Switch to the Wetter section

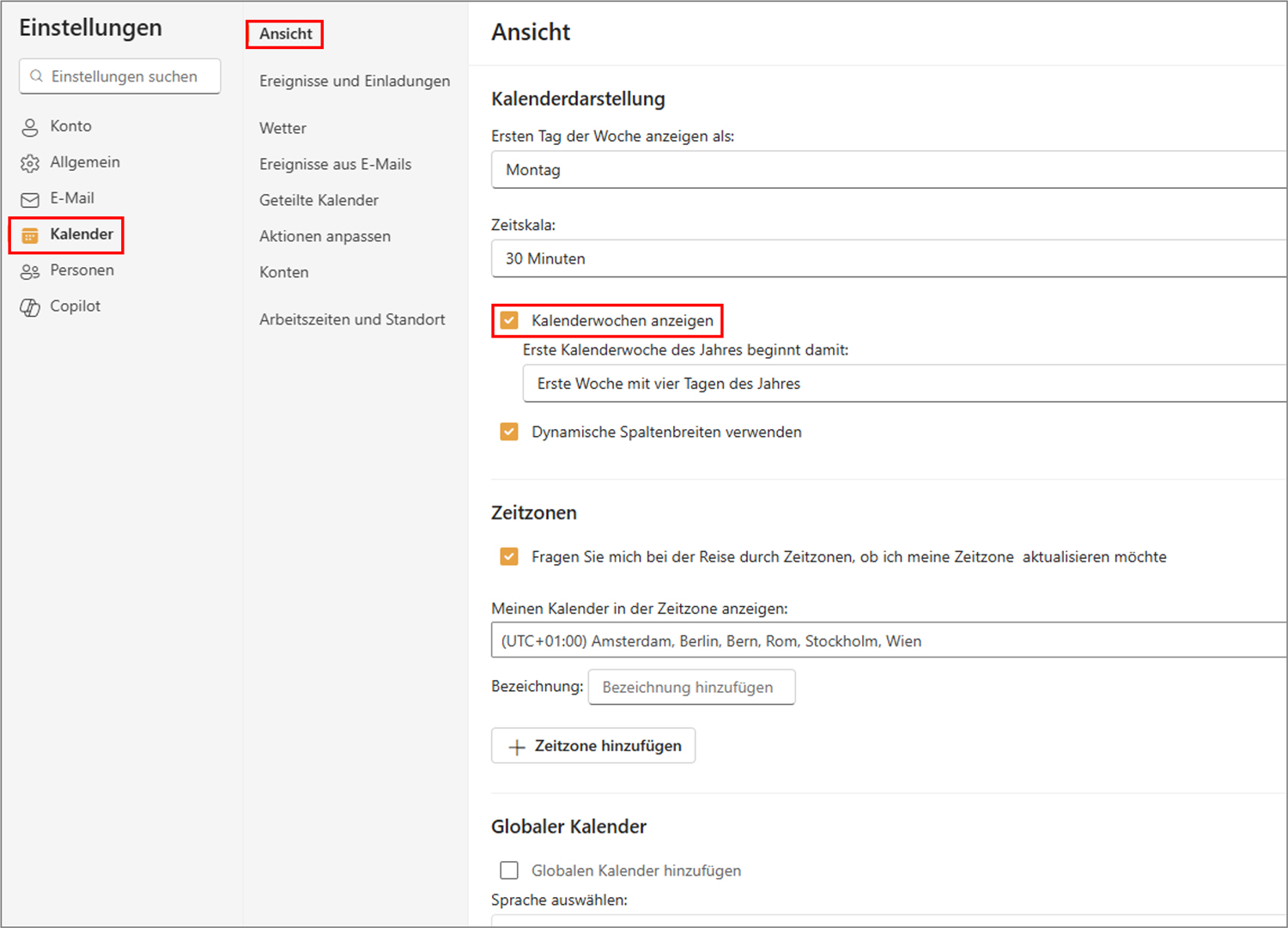(283, 128)
